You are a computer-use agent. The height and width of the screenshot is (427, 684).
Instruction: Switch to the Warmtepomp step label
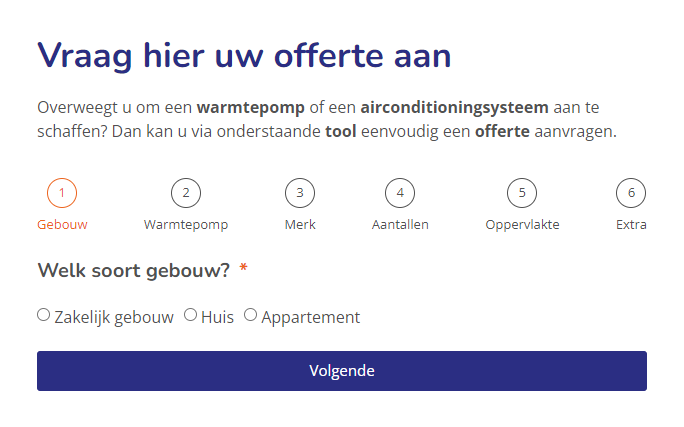coord(186,225)
